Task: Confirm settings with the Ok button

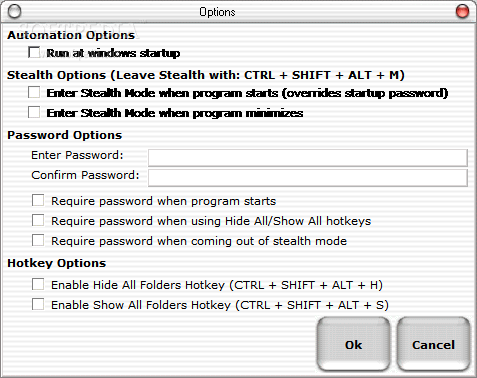Action: 353,344
